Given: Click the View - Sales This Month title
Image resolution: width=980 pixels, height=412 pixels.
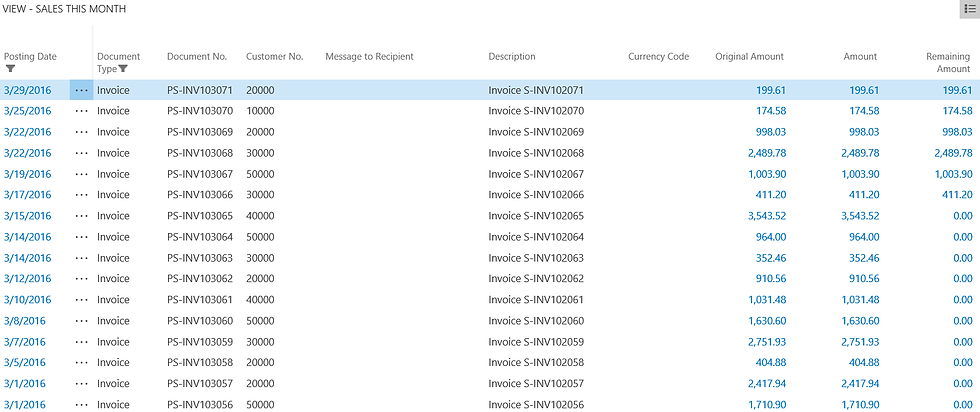Looking at the screenshot, I should pos(64,9).
